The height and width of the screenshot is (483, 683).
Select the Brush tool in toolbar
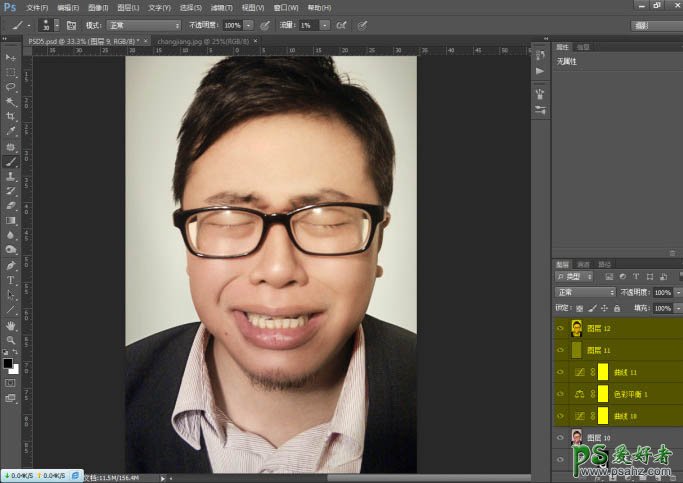(x=11, y=161)
